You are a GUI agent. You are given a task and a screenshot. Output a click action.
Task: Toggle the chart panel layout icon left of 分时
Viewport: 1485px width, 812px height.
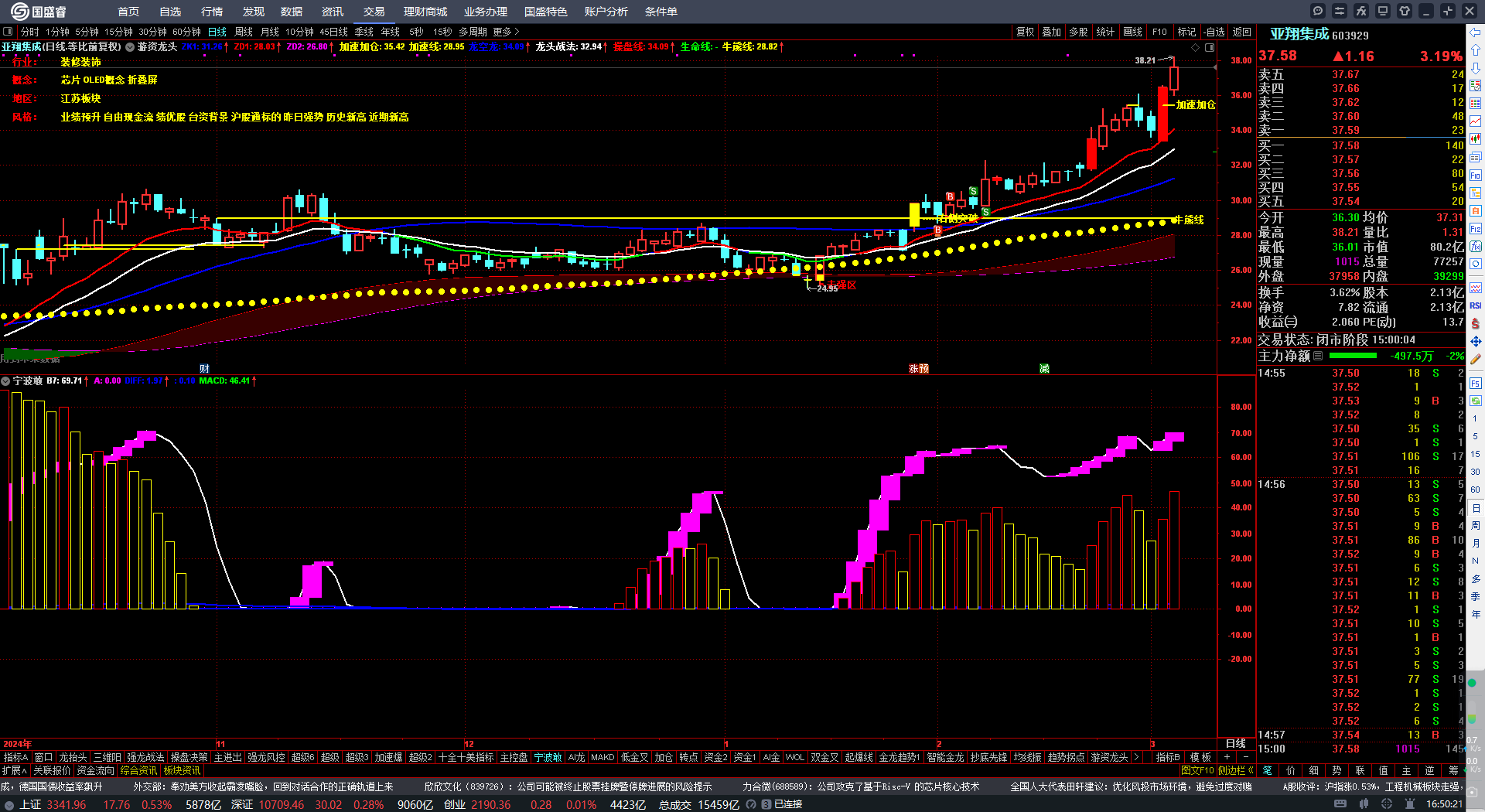(x=8, y=32)
